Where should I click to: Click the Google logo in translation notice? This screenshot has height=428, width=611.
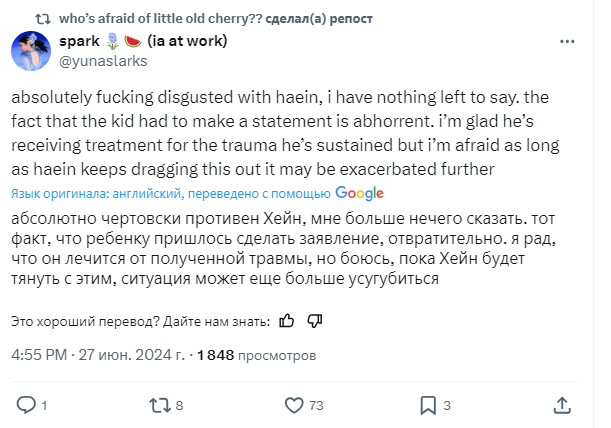(360, 193)
